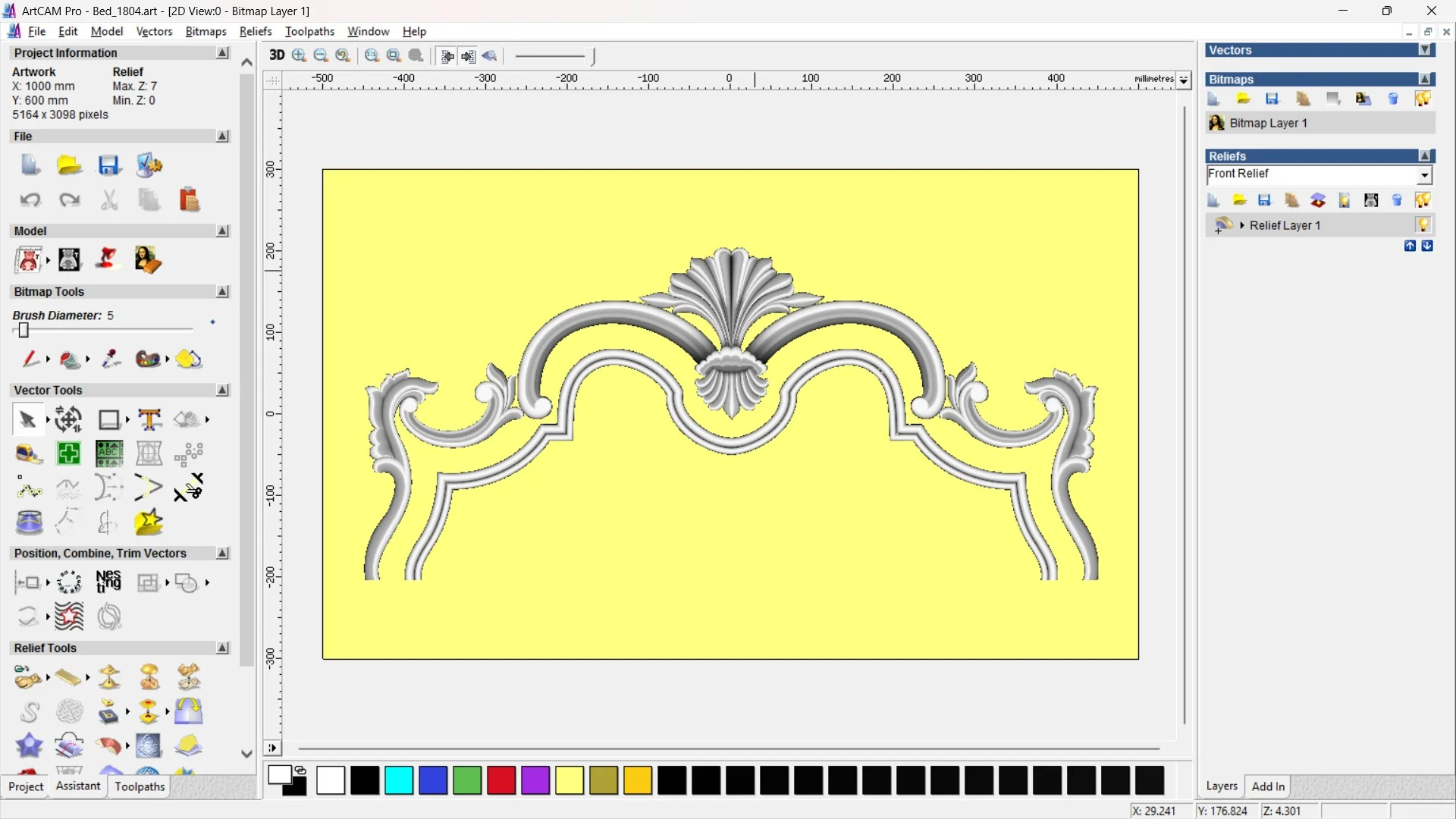Switch to the 3D view button

click(x=277, y=55)
